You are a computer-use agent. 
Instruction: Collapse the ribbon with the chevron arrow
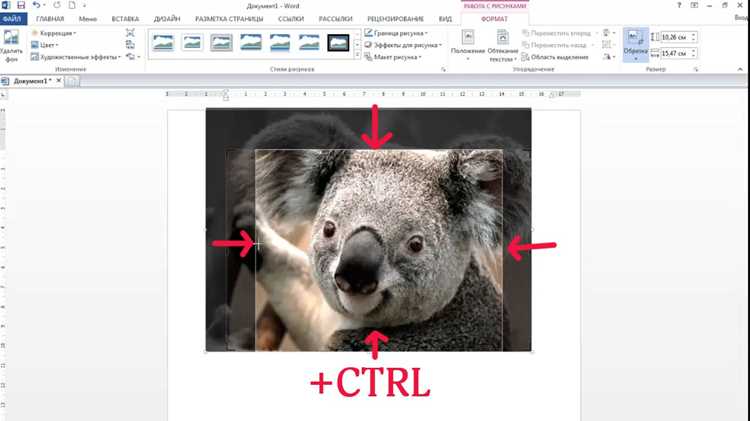coord(740,69)
